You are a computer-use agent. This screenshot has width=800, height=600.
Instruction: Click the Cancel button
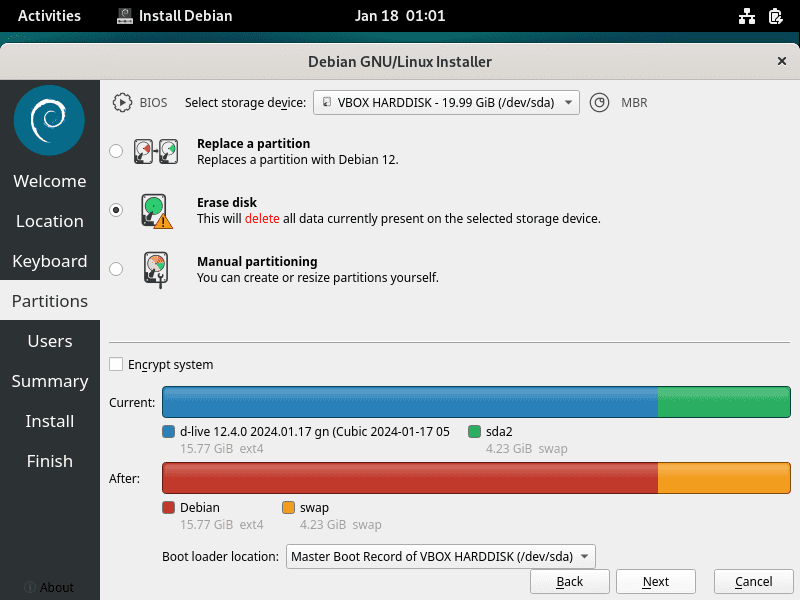click(x=754, y=582)
